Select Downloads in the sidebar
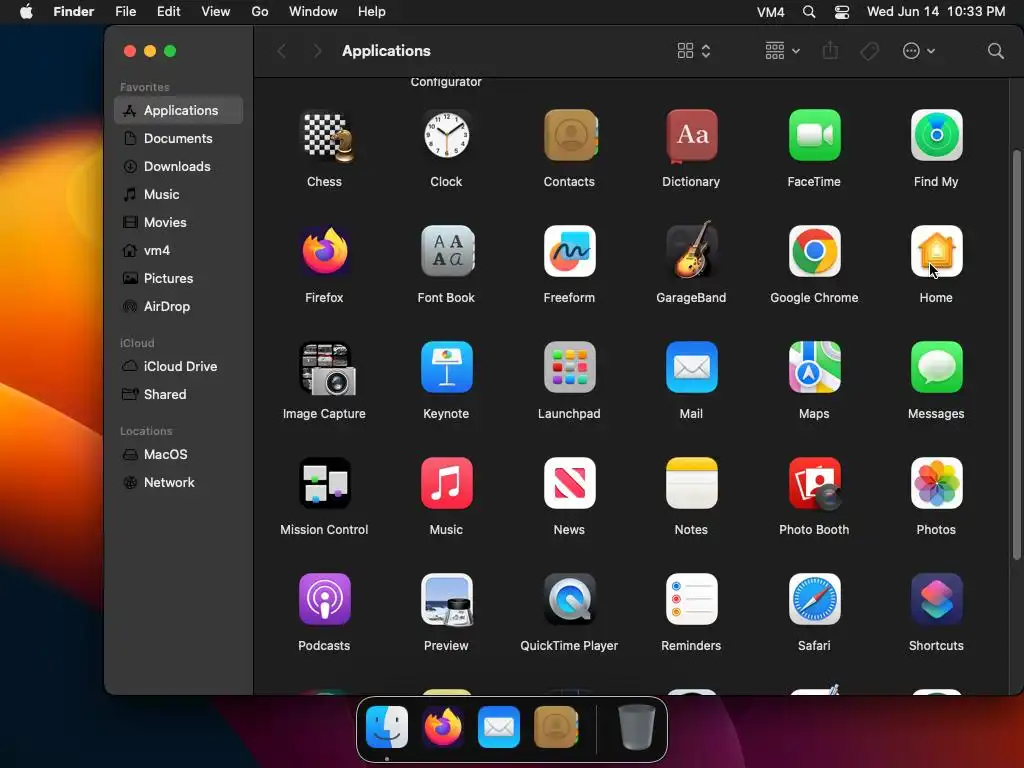Screen dimensions: 1024x768 click(178, 167)
